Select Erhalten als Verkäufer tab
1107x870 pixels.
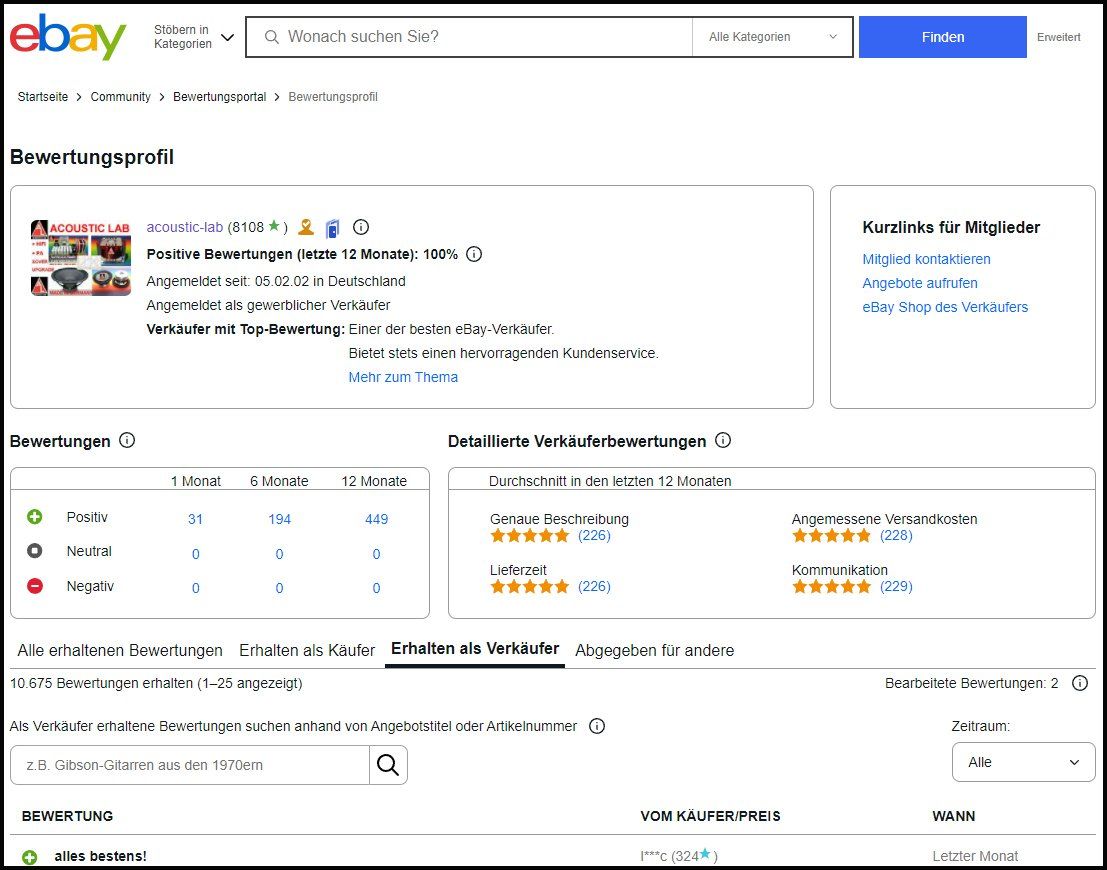click(475, 649)
